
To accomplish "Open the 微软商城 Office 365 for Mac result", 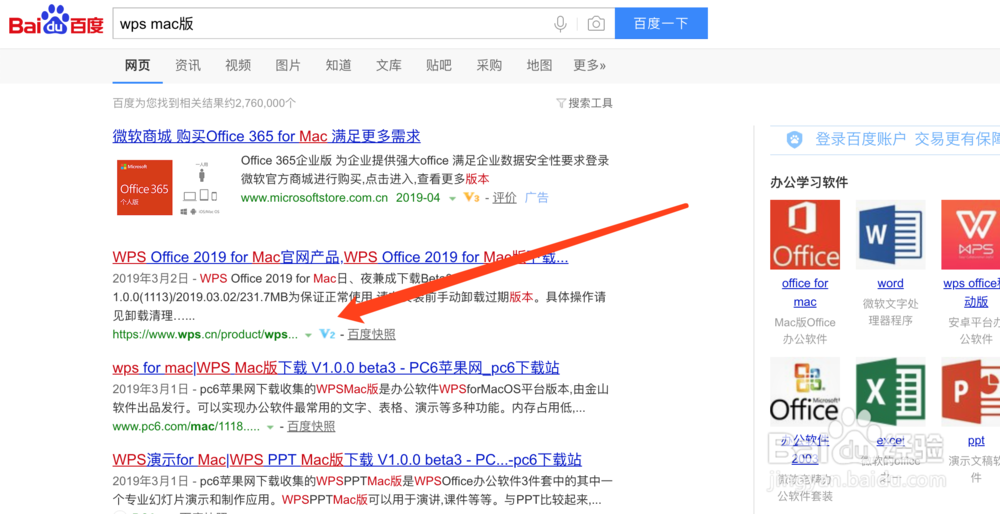I will pos(267,136).
